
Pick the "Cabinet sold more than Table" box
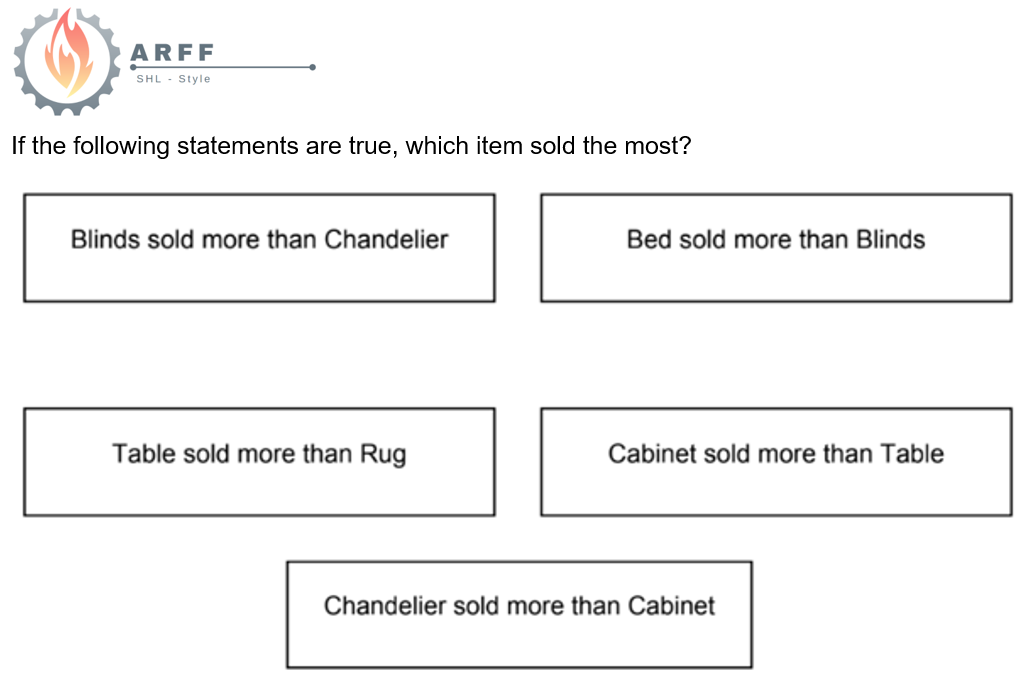coord(776,462)
